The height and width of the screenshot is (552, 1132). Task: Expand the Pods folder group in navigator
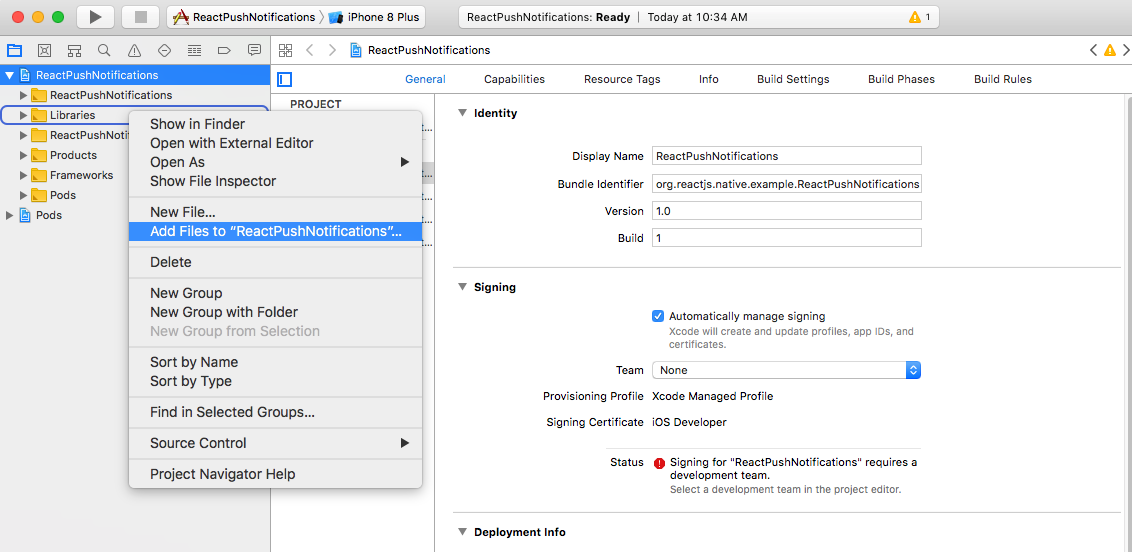tap(24, 195)
